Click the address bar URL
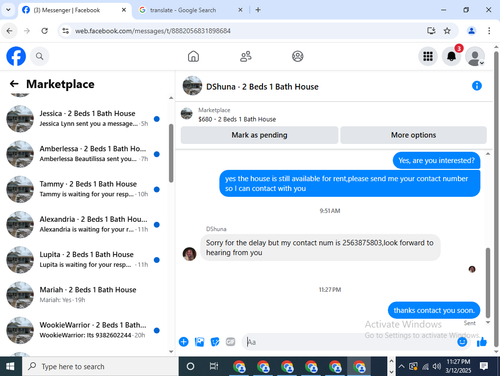Viewport: 500px width, 376px height. tap(153, 31)
